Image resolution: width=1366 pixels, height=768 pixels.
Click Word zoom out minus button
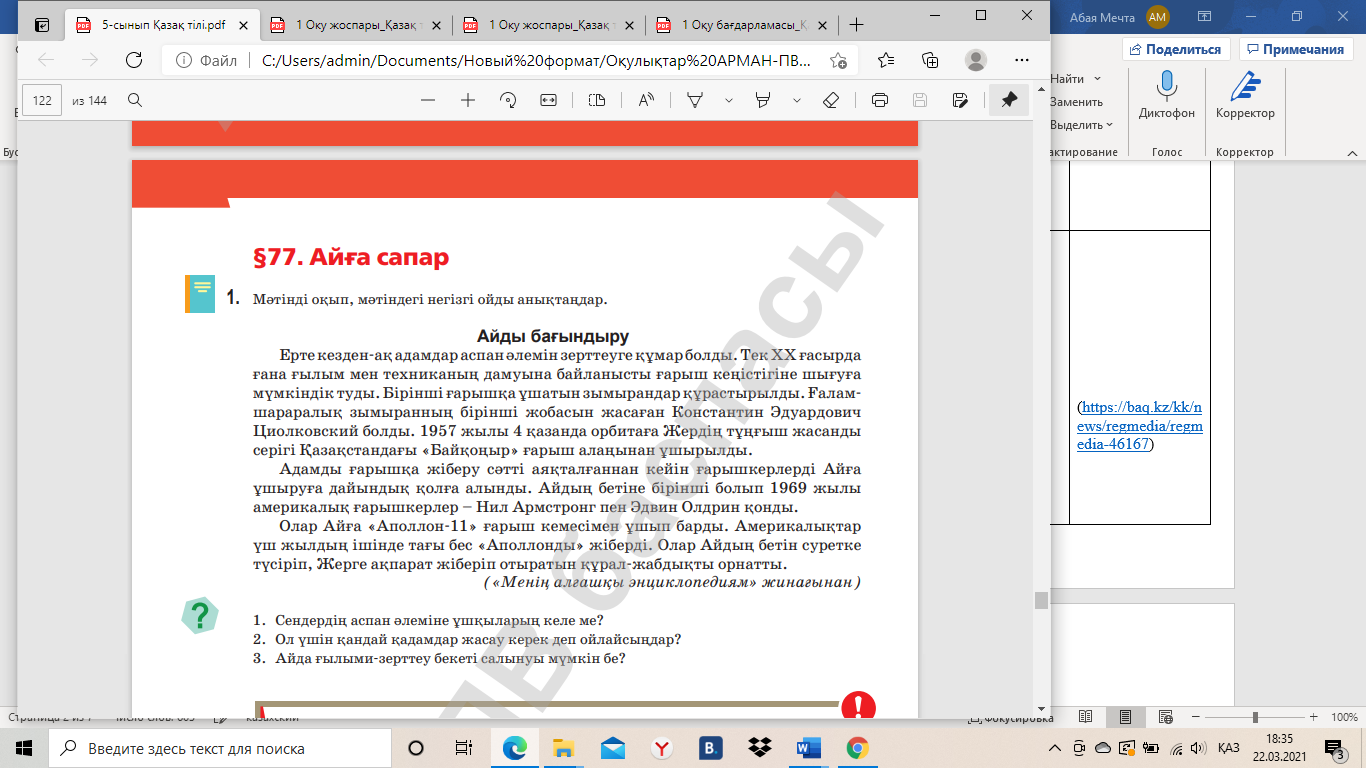coord(1196,718)
